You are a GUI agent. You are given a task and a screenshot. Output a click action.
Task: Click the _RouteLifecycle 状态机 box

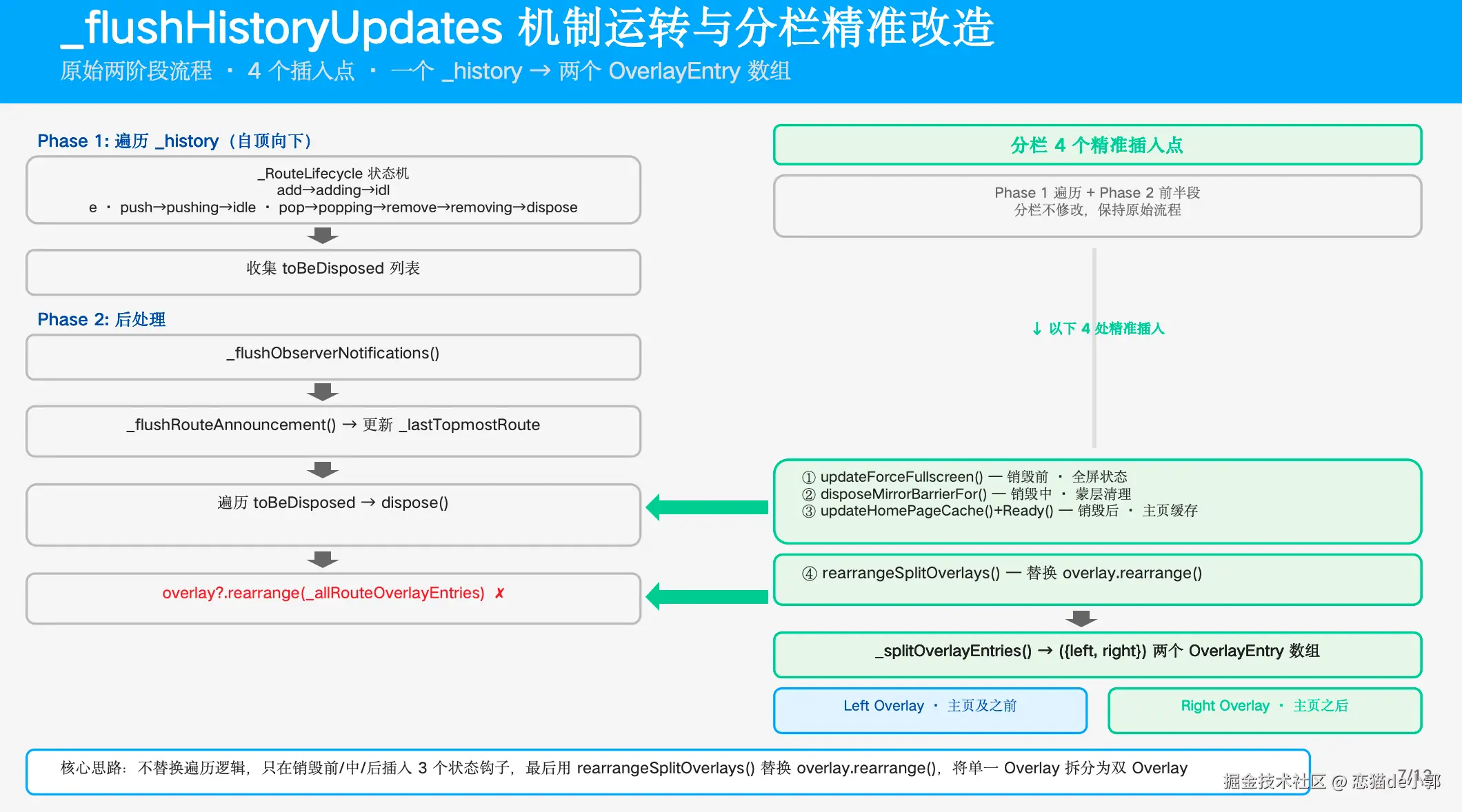[334, 190]
